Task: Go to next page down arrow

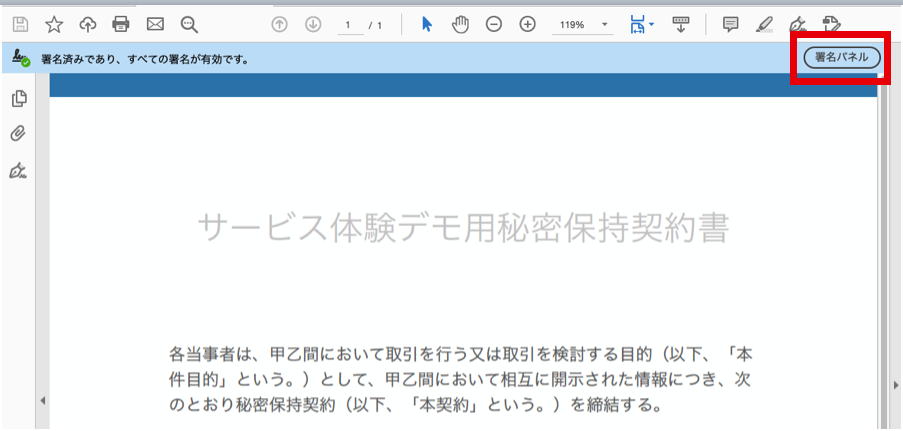Action: (313, 25)
